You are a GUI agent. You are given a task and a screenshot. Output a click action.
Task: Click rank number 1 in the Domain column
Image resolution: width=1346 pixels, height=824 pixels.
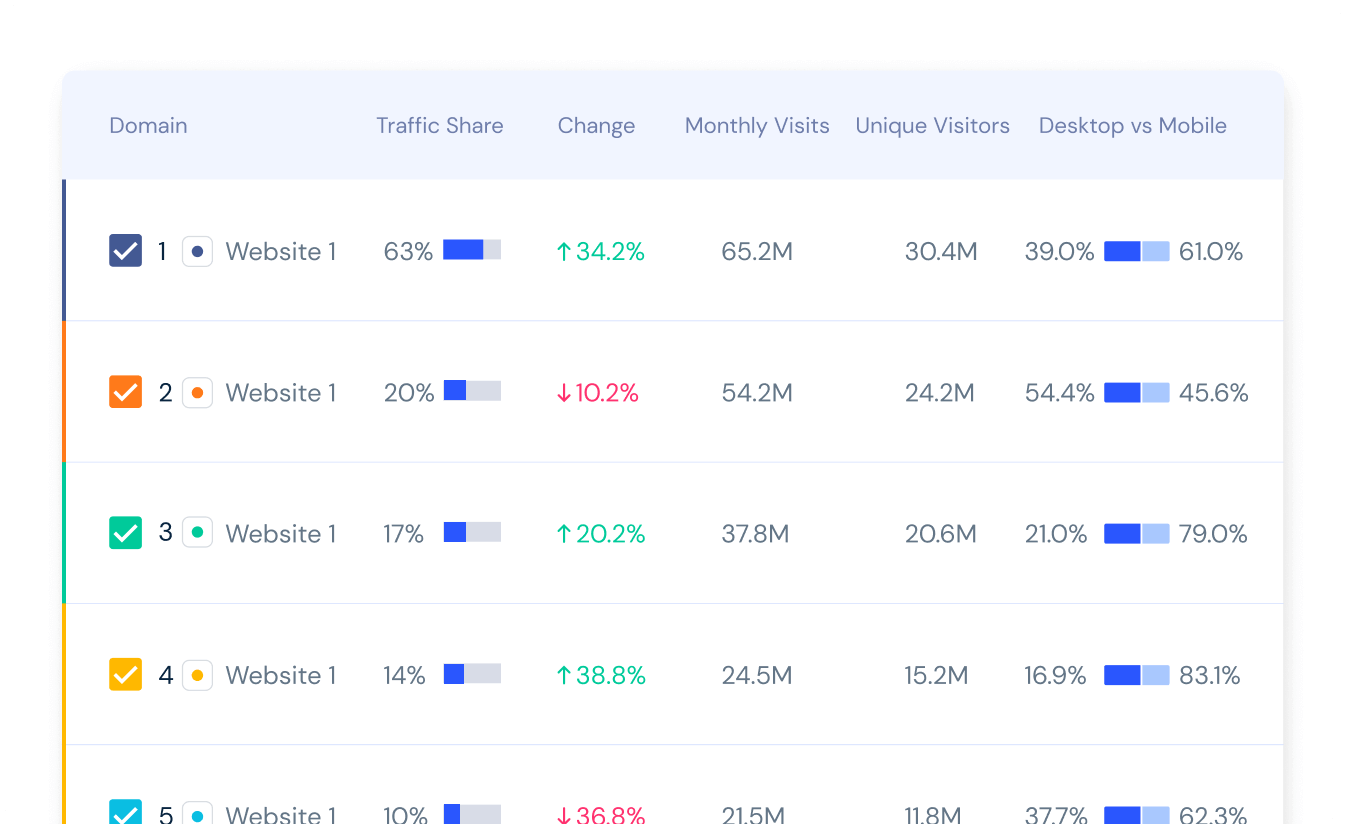(162, 252)
